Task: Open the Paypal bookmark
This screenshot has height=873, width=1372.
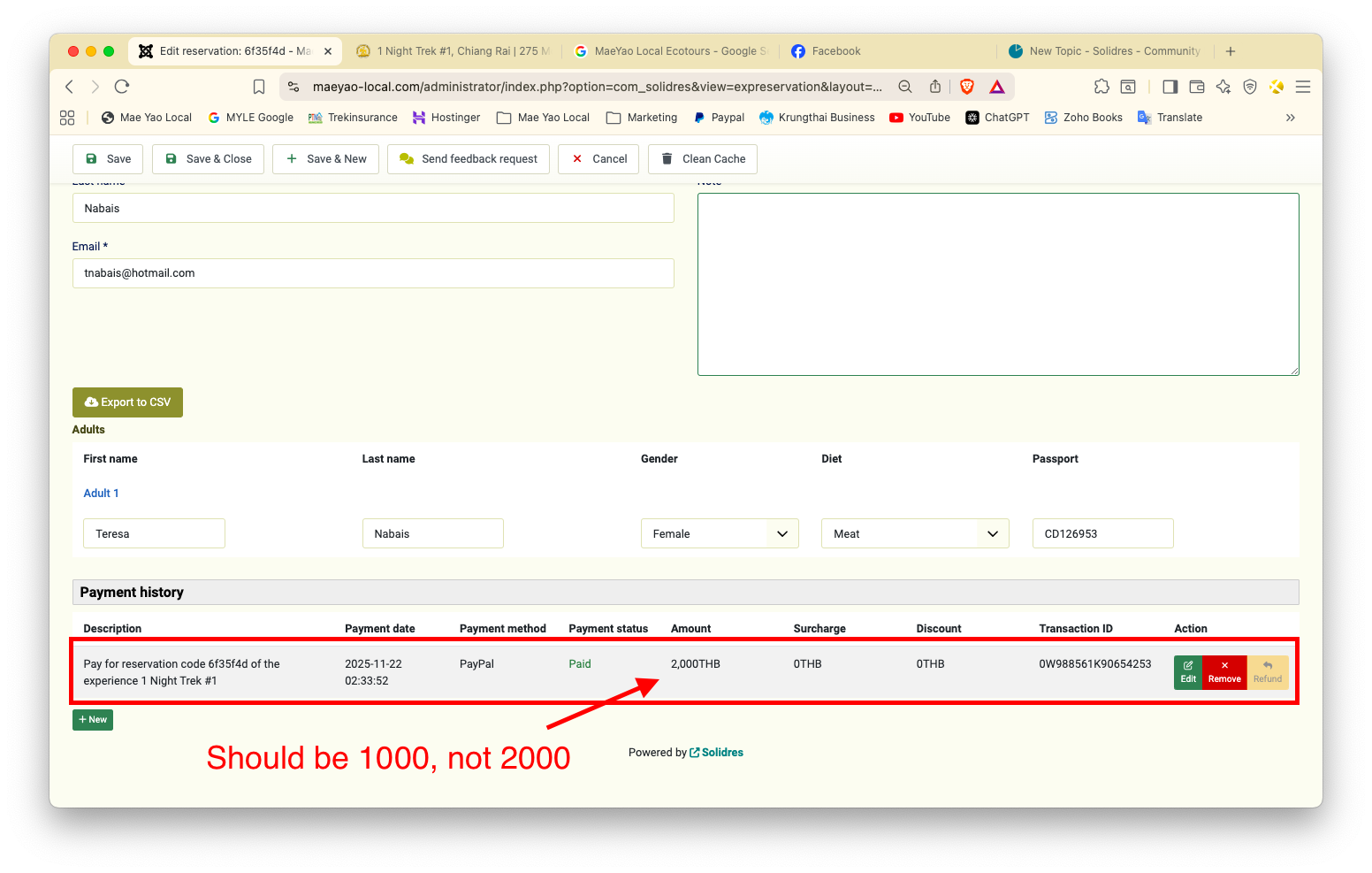Action: pyautogui.click(x=719, y=118)
